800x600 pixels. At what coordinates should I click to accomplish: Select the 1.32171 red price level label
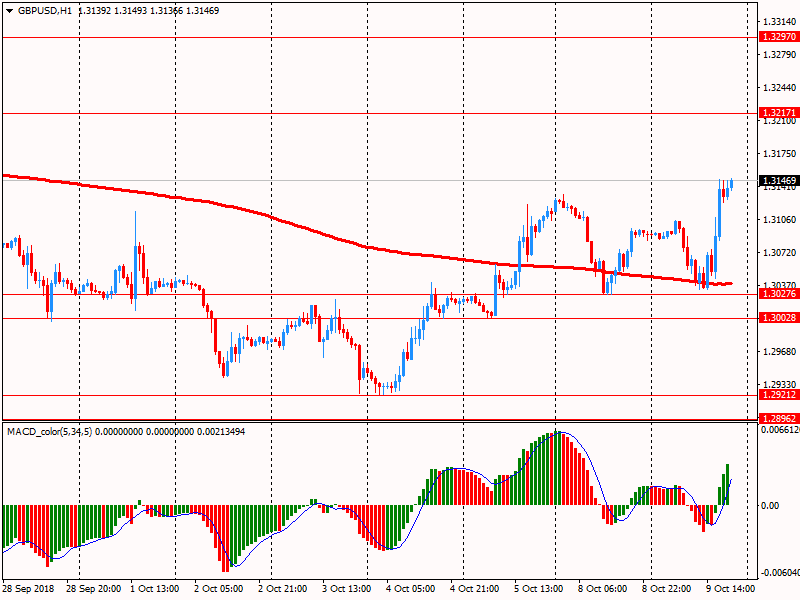pos(779,112)
